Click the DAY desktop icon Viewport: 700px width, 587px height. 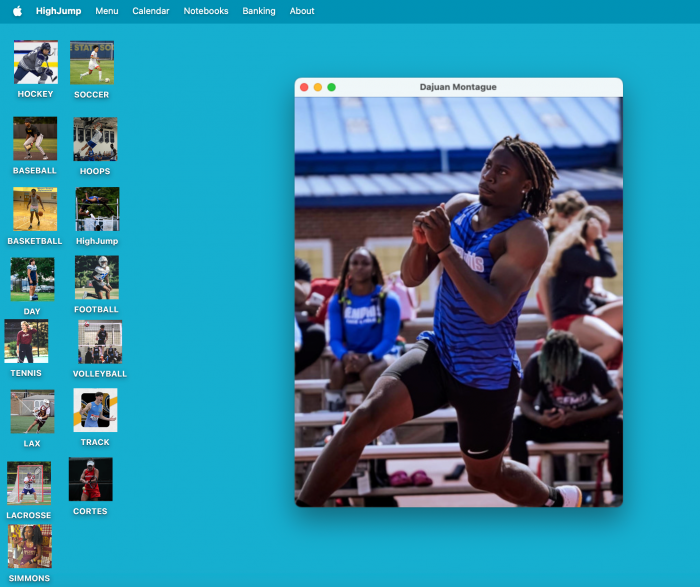tap(32, 279)
